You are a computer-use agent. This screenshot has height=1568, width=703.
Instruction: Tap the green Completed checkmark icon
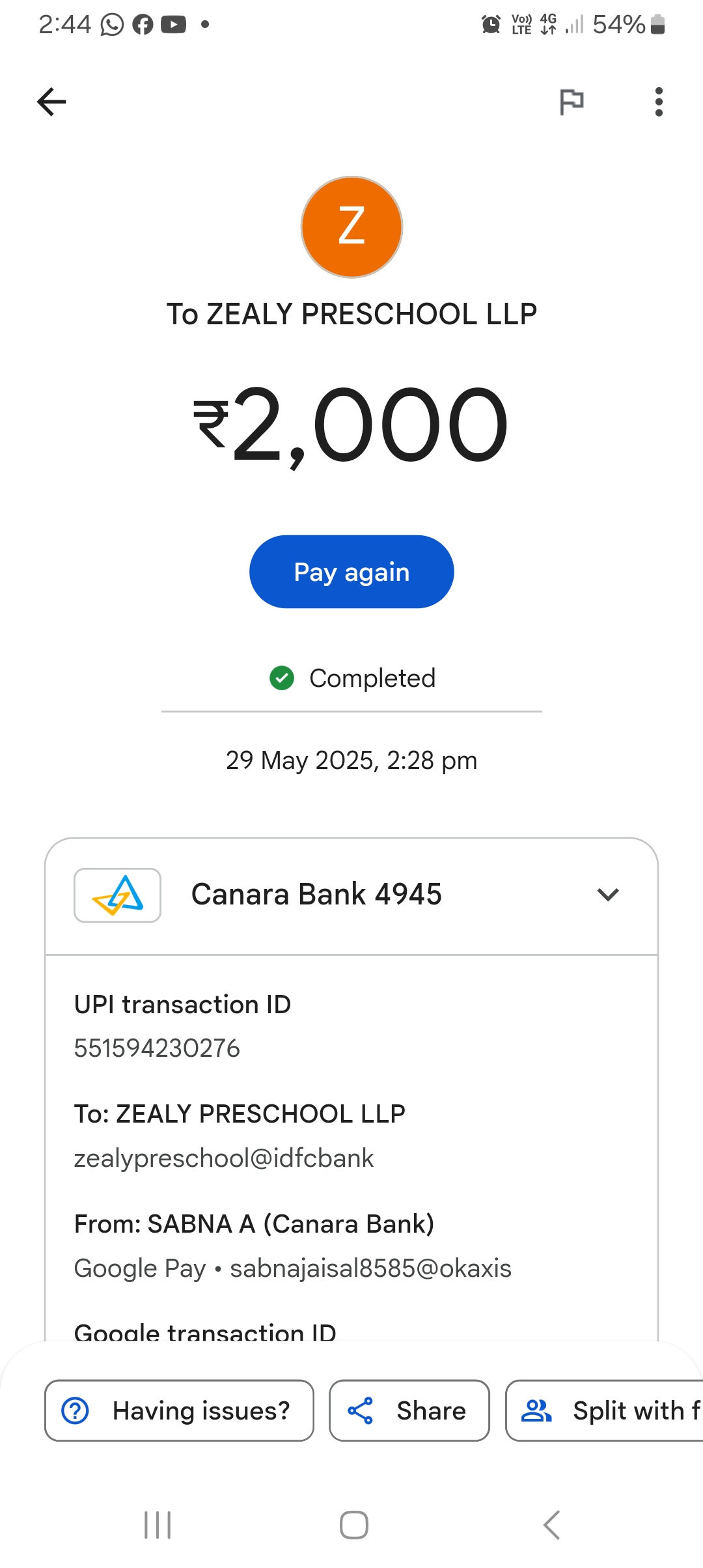point(282,678)
